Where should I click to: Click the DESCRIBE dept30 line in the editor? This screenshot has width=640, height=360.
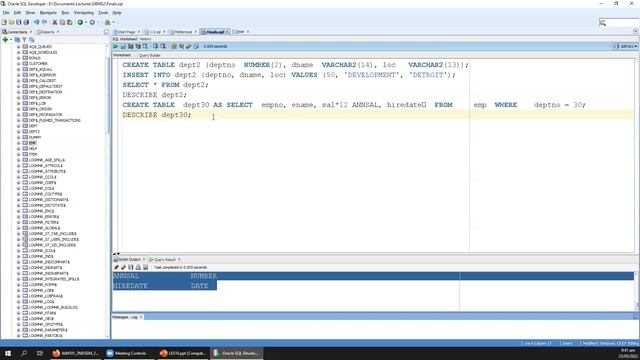pos(157,115)
